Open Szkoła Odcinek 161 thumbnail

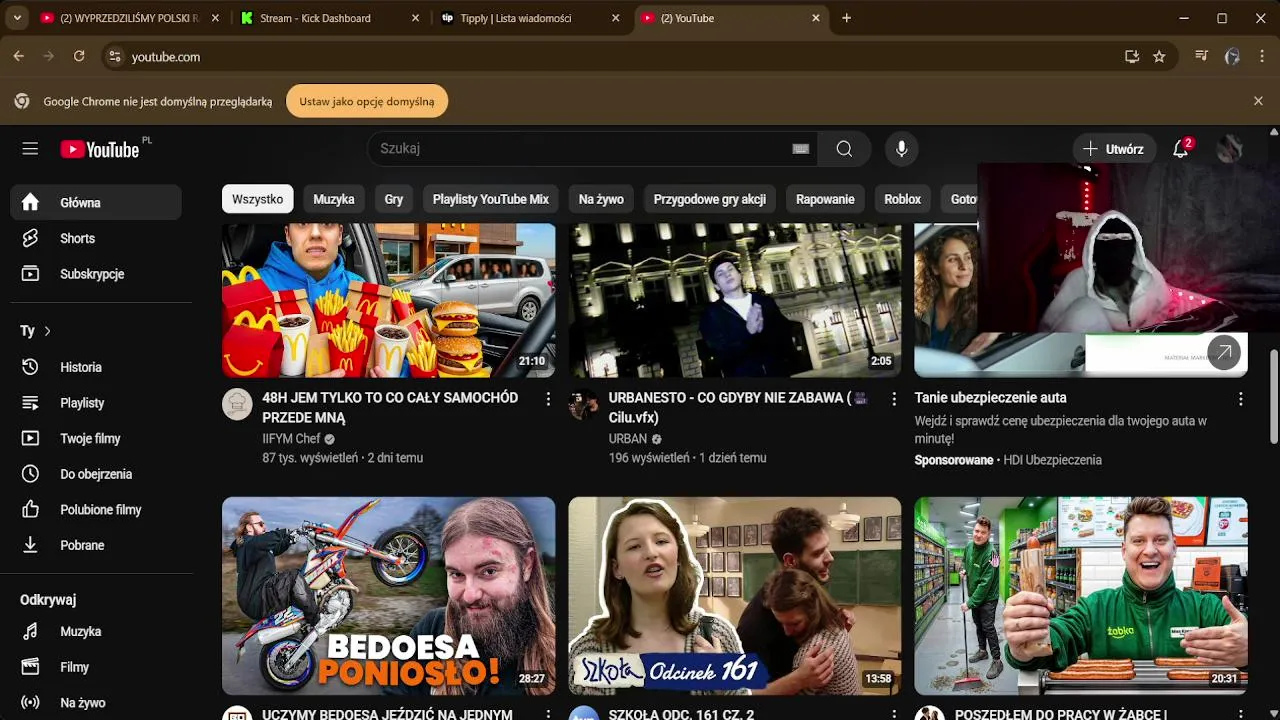[x=735, y=596]
